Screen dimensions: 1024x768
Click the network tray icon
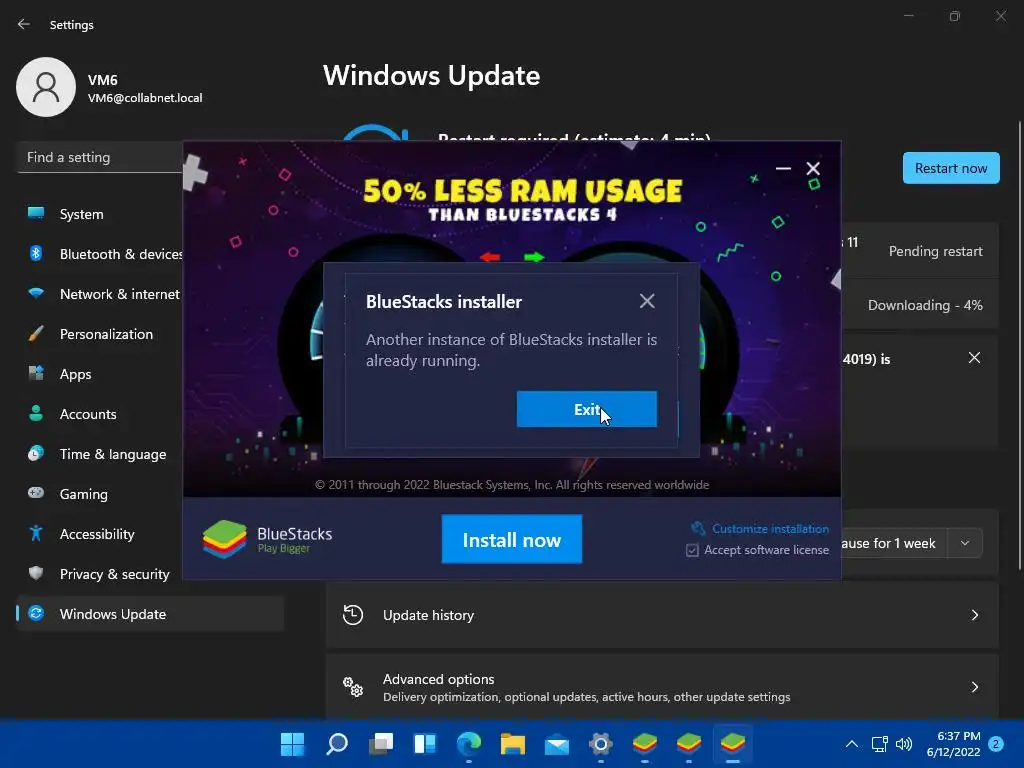click(x=880, y=744)
